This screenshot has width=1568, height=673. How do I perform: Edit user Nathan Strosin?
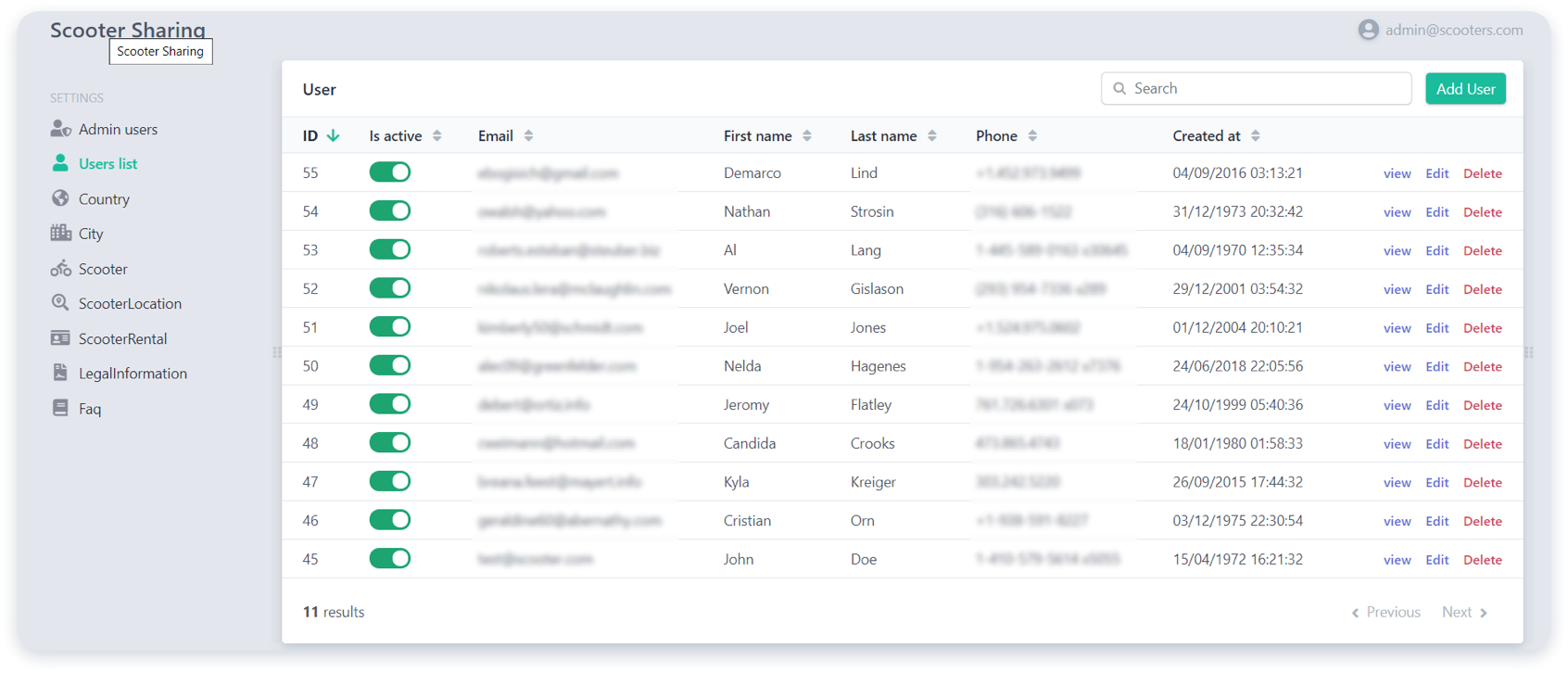(x=1436, y=212)
